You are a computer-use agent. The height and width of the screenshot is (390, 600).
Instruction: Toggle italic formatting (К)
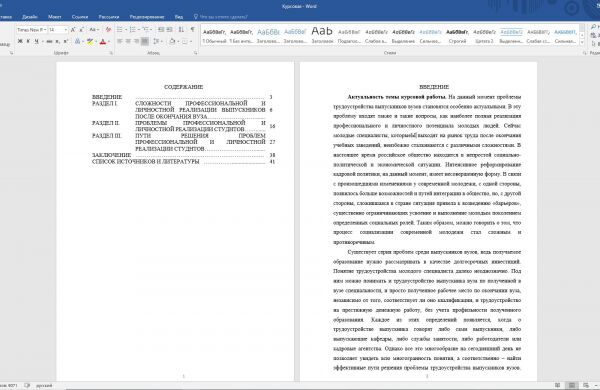pos(28,41)
